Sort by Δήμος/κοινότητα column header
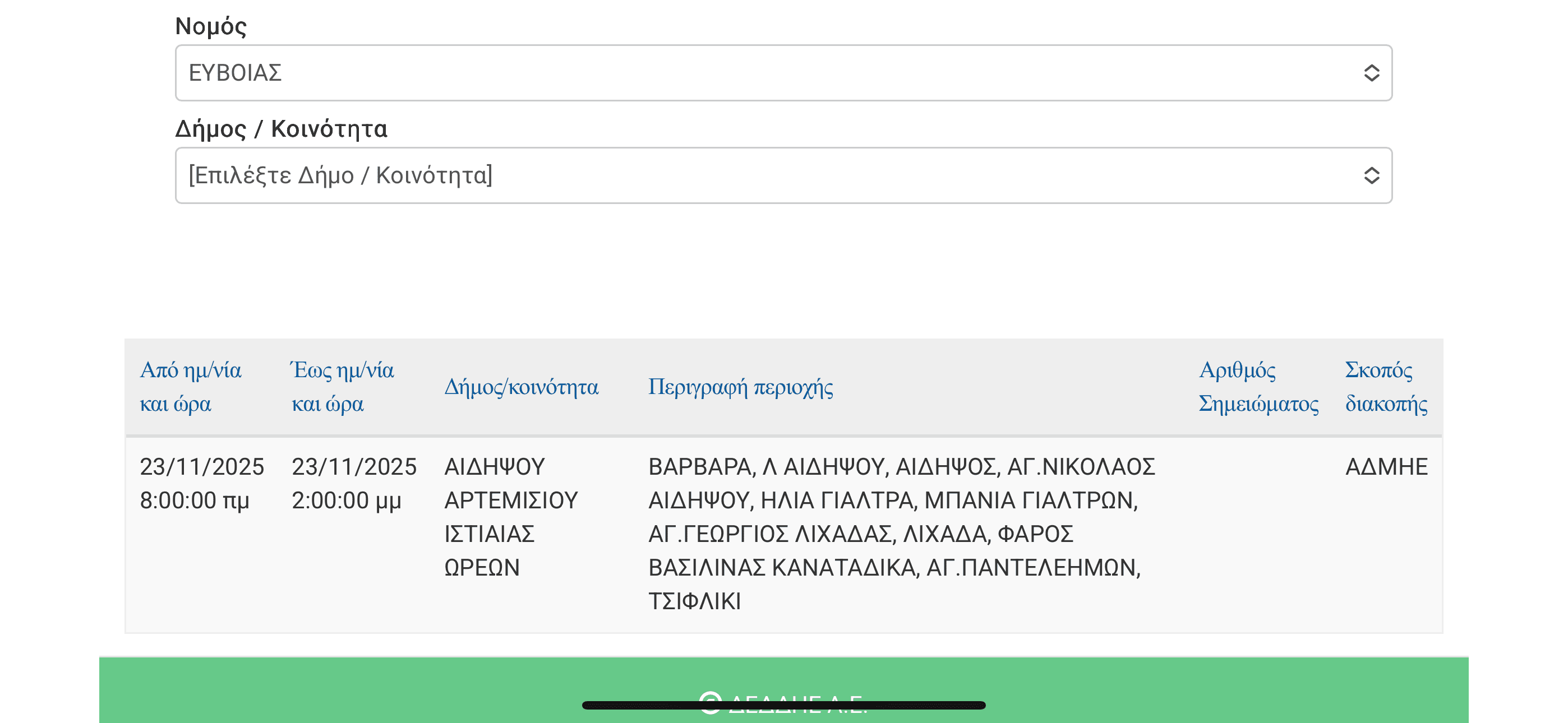The height and width of the screenshot is (723, 1568). (521, 387)
